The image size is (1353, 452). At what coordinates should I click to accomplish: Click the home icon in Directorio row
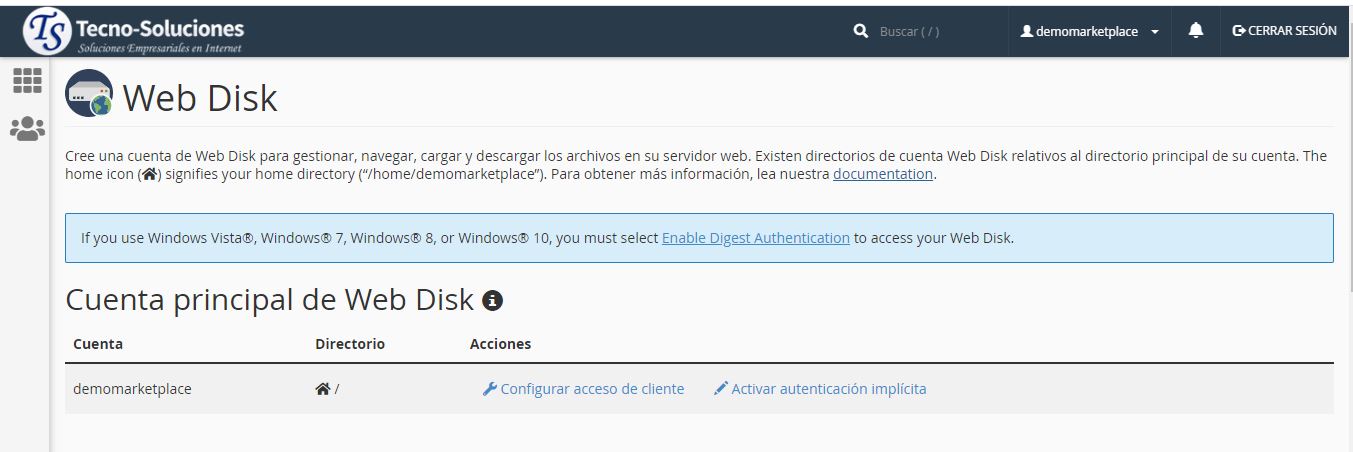322,389
